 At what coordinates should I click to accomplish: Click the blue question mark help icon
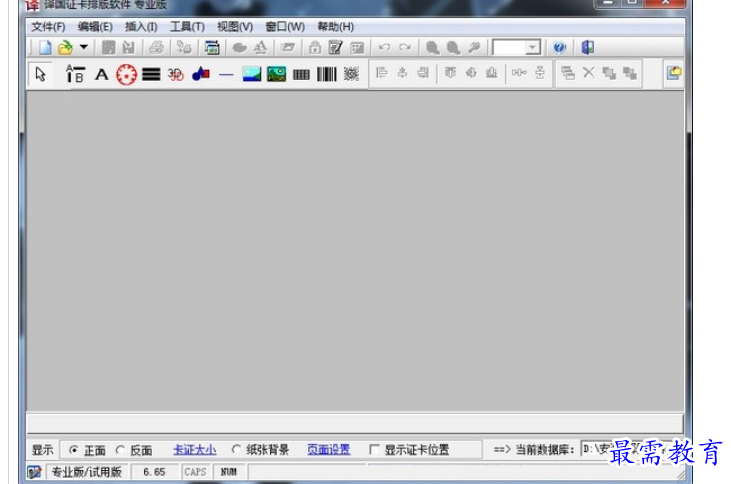[x=559, y=47]
